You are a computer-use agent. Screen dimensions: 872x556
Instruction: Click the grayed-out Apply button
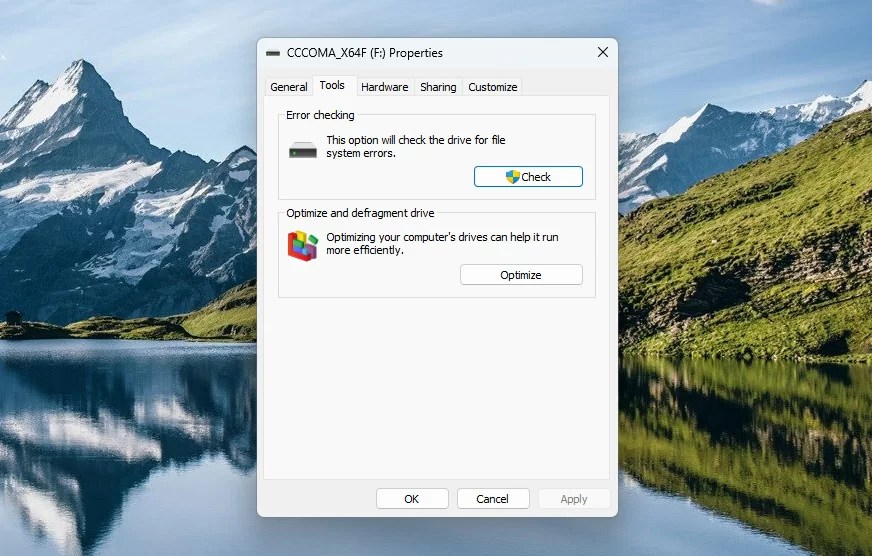coord(573,499)
